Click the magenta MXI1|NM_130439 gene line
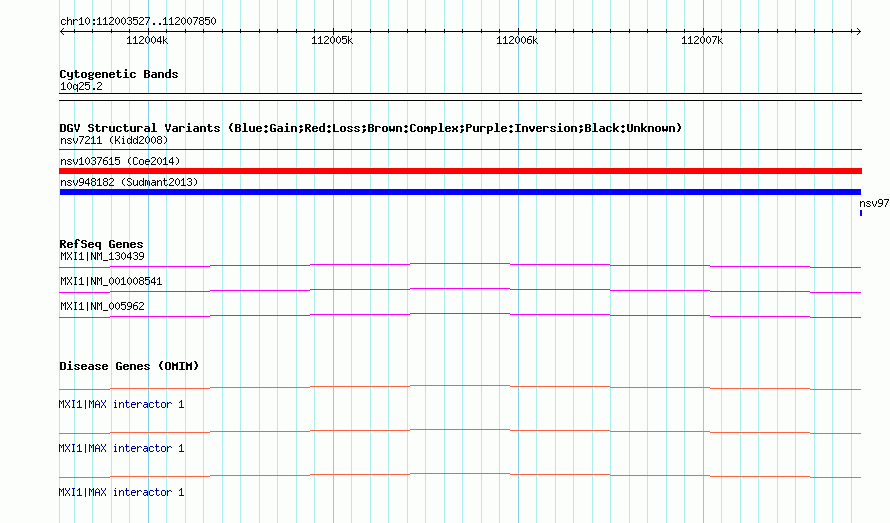 click(460, 265)
